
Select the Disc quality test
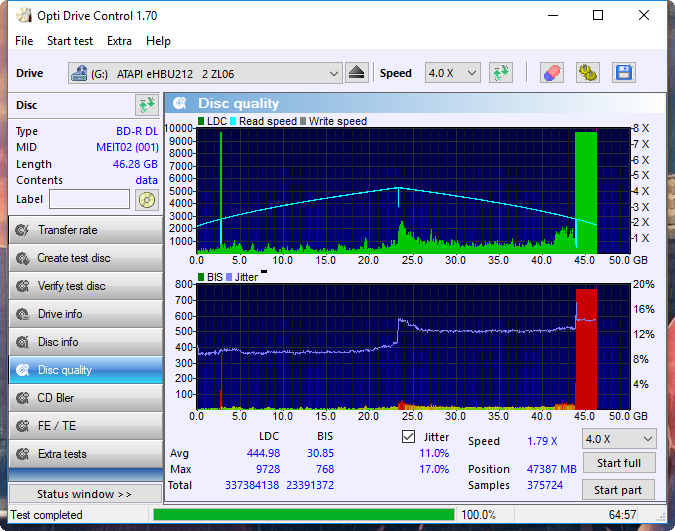pos(86,370)
